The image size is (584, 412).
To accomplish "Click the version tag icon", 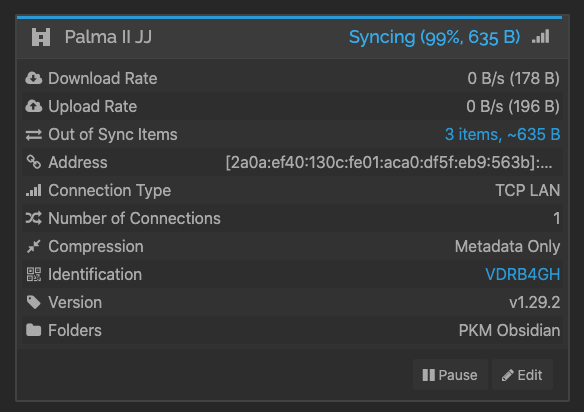I will coord(34,302).
